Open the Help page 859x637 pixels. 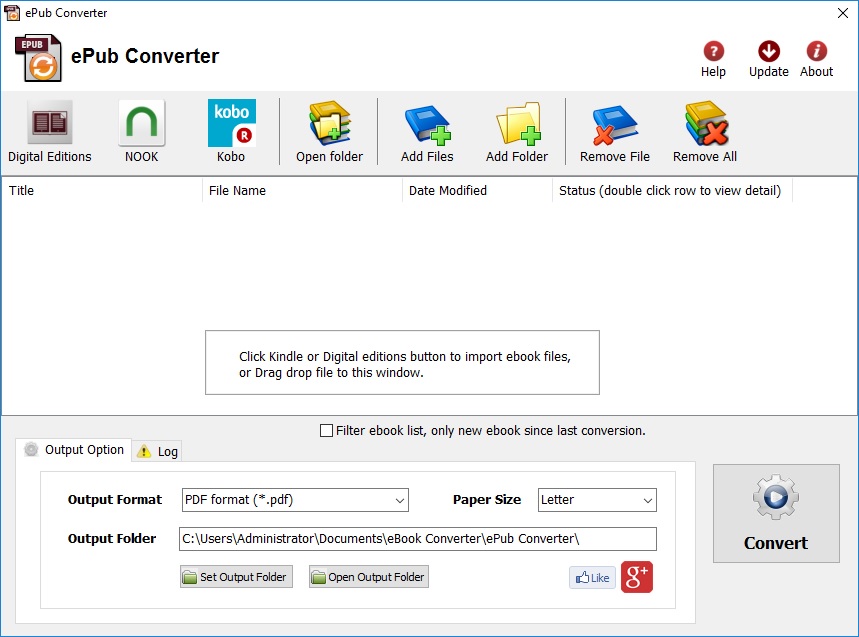click(x=713, y=59)
